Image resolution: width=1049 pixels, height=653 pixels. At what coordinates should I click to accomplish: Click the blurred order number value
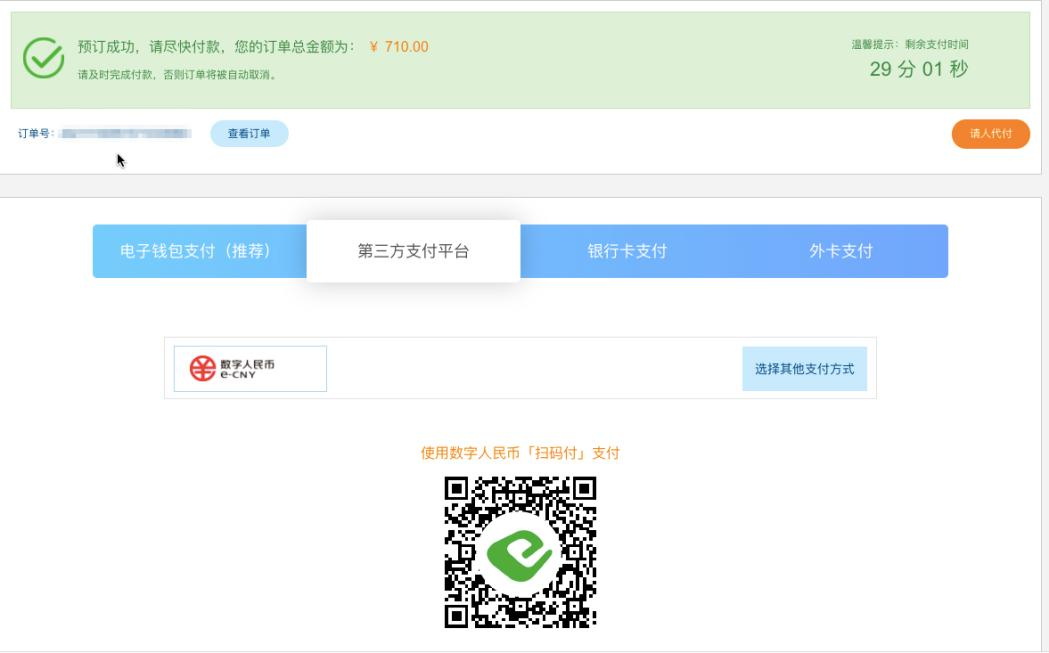click(x=125, y=134)
